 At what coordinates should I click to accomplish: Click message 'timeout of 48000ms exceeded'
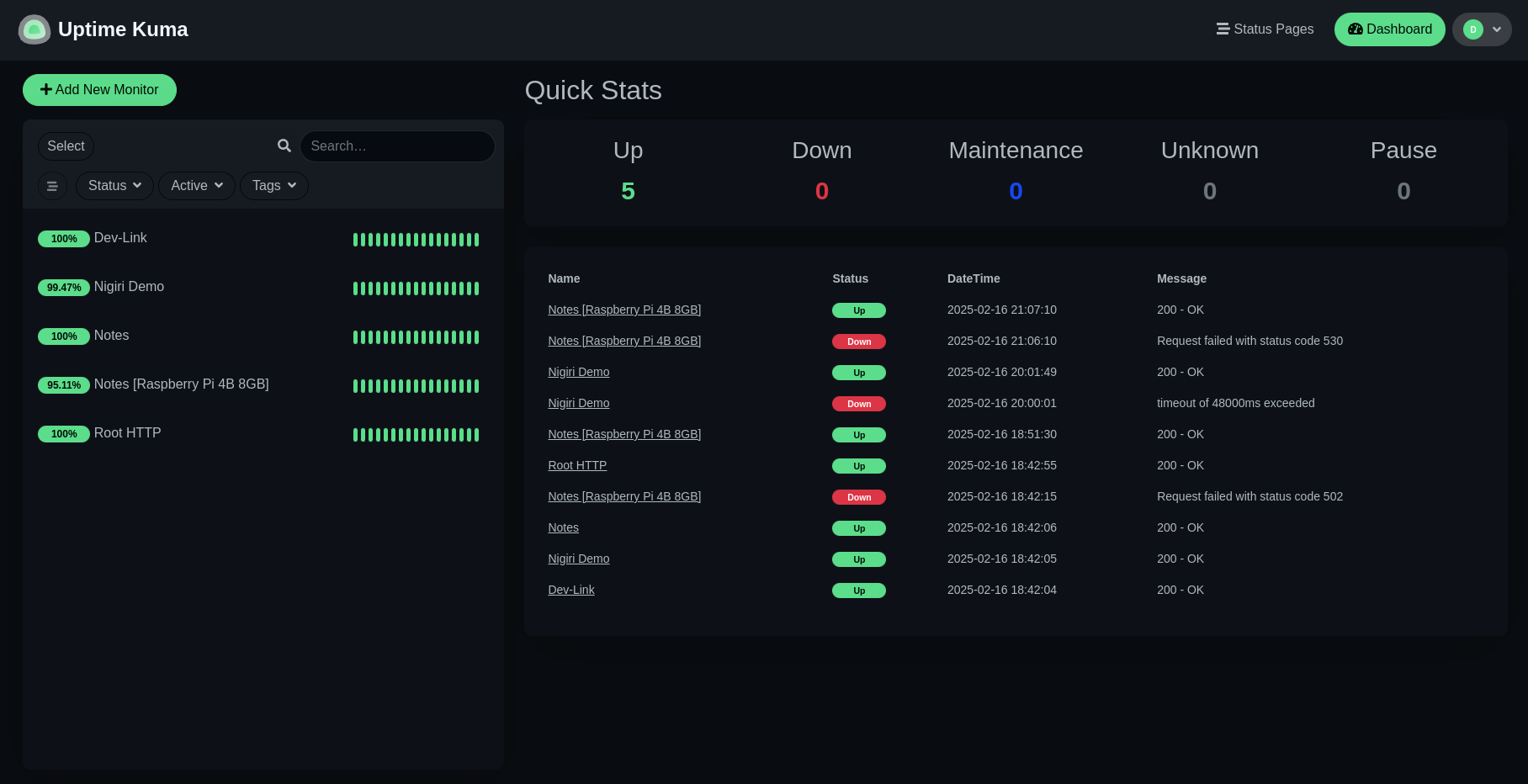[1235, 403]
